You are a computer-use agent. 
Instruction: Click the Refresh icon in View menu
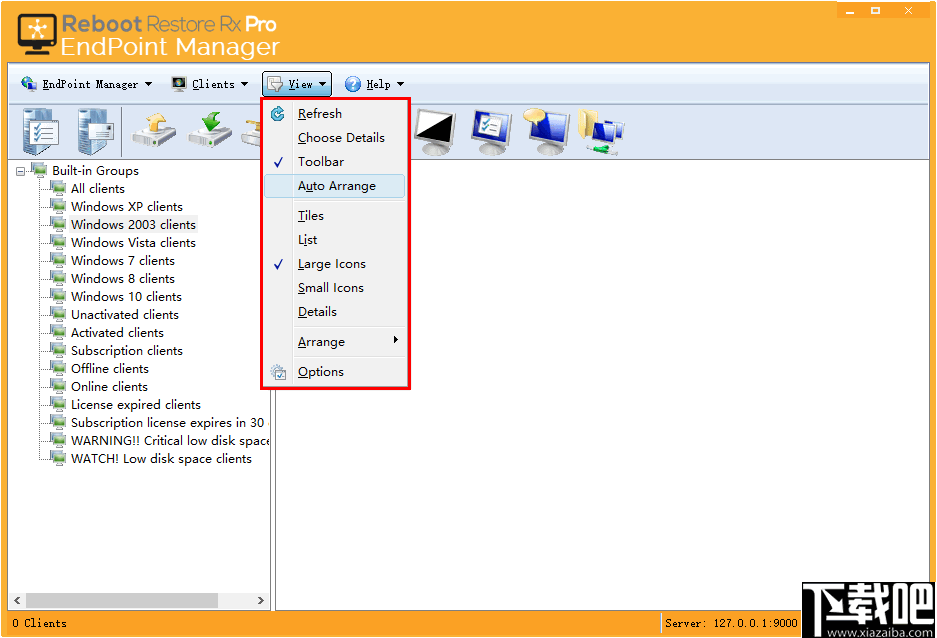pos(278,114)
